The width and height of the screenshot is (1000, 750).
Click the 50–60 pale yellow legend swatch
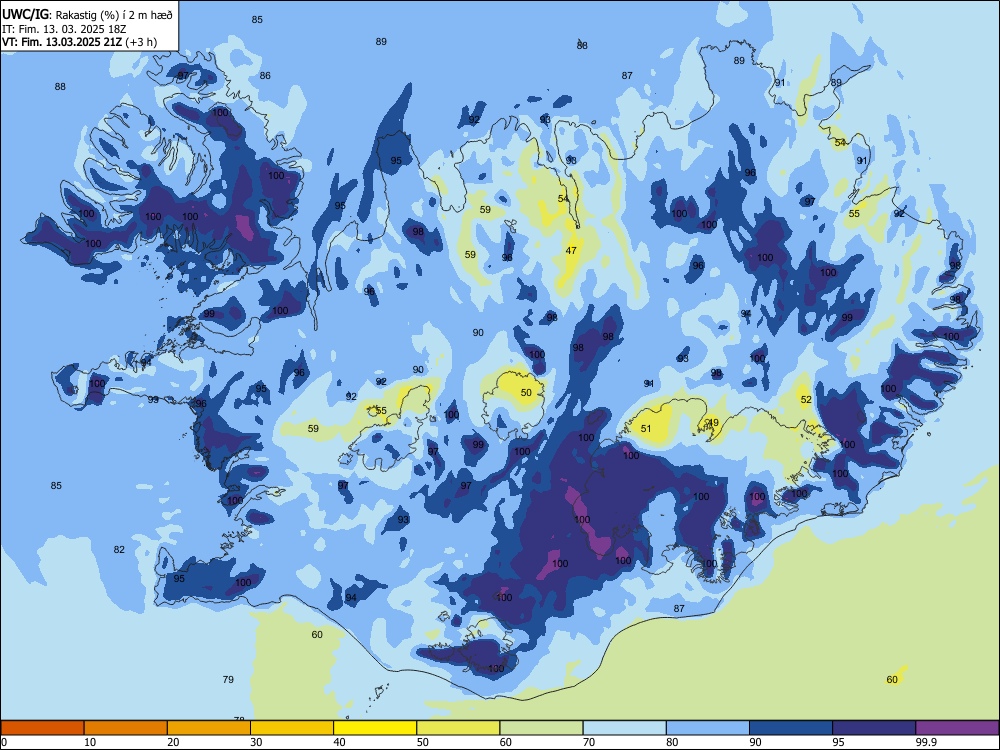pos(458,728)
